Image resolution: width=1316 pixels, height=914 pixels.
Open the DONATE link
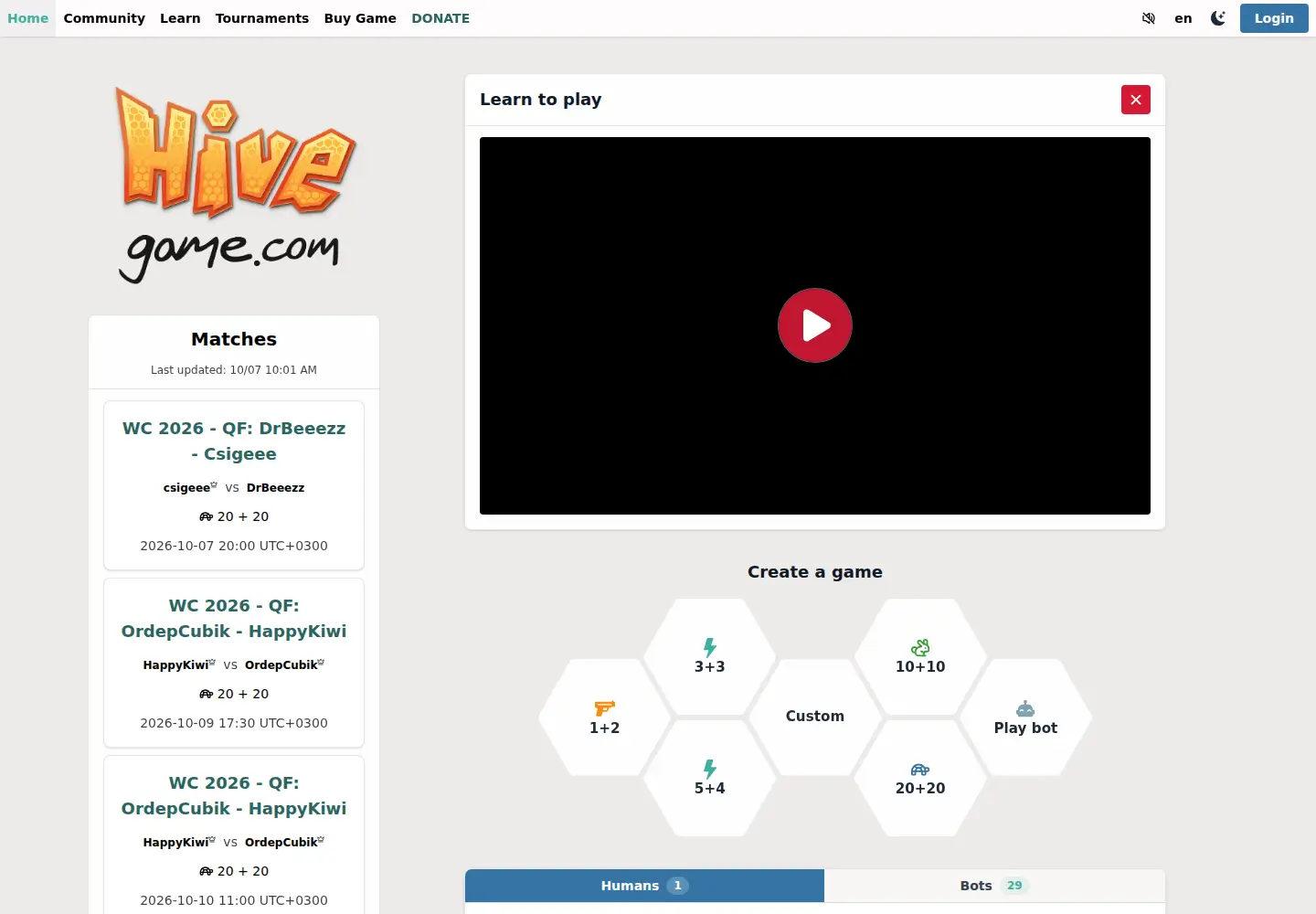coord(440,18)
